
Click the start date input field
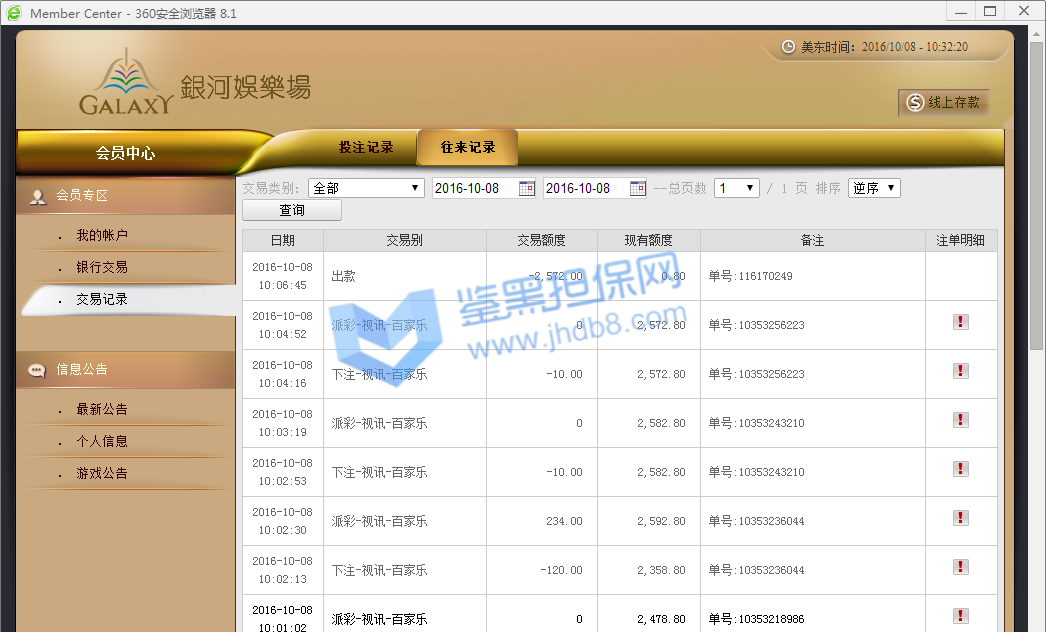click(475, 188)
